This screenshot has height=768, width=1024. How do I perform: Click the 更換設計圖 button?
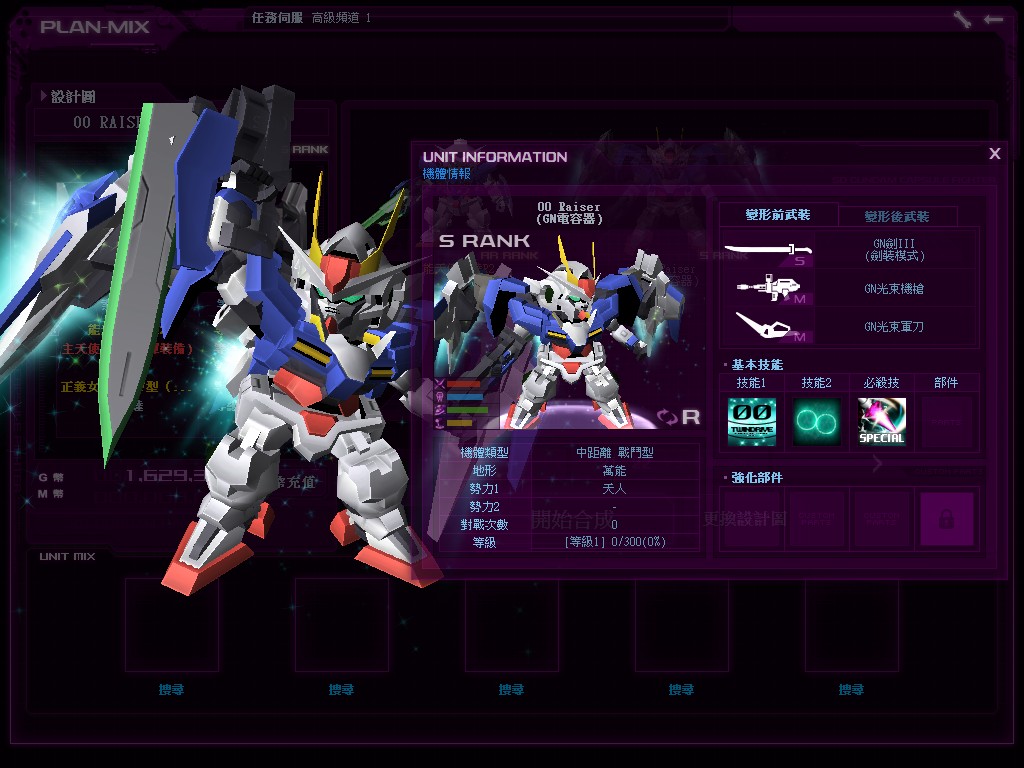pyautogui.click(x=745, y=519)
